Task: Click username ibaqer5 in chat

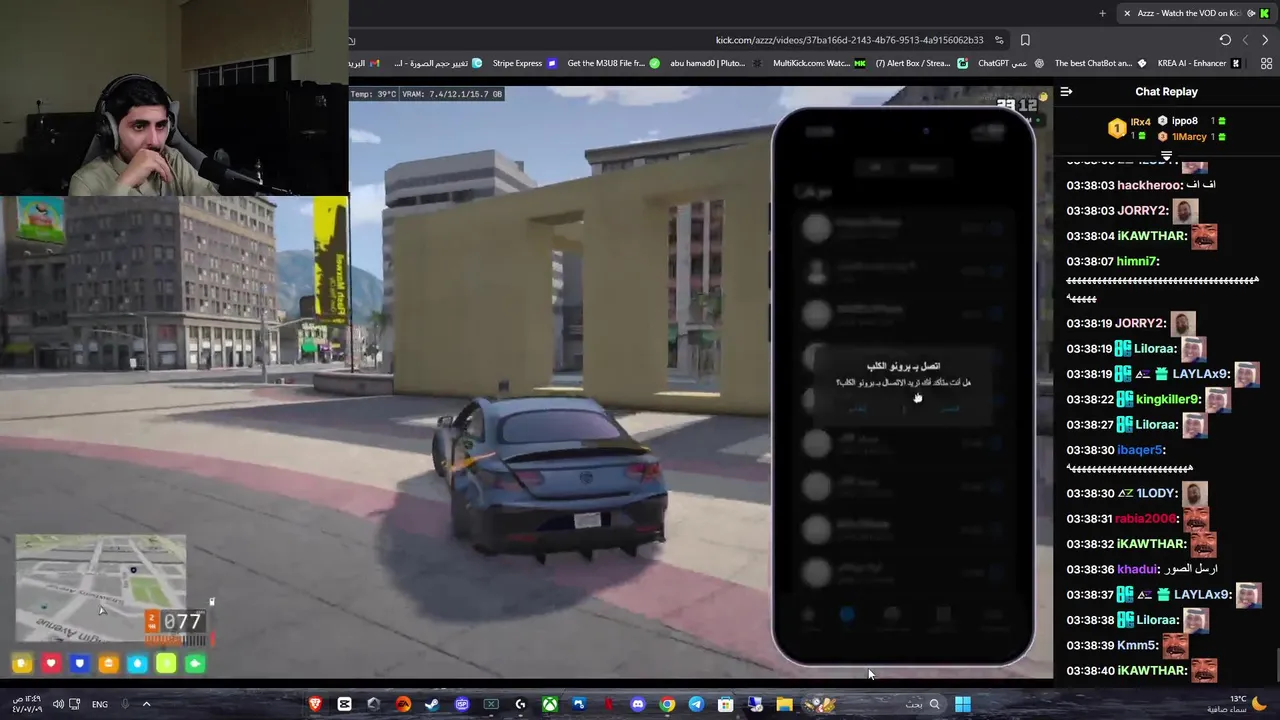Action: [1140, 450]
